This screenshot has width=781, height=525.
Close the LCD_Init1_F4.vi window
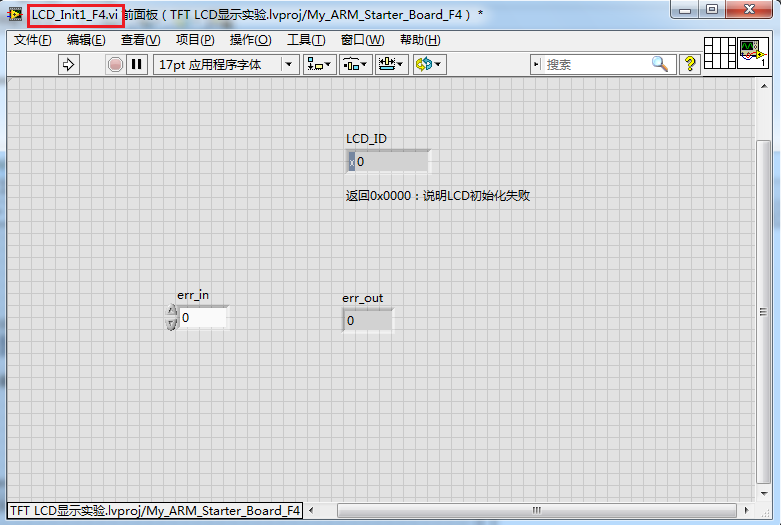749,9
